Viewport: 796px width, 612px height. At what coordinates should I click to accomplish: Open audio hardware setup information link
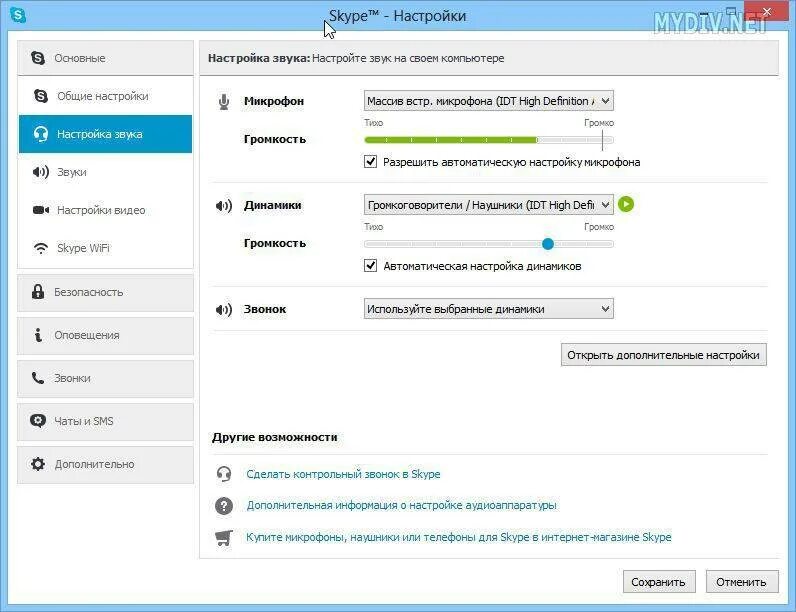(x=402, y=505)
